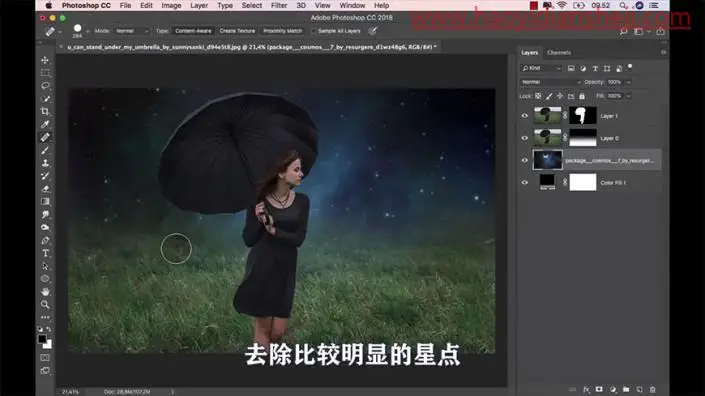This screenshot has width=705, height=396.
Task: Select the Eraser tool
Action: click(x=45, y=189)
